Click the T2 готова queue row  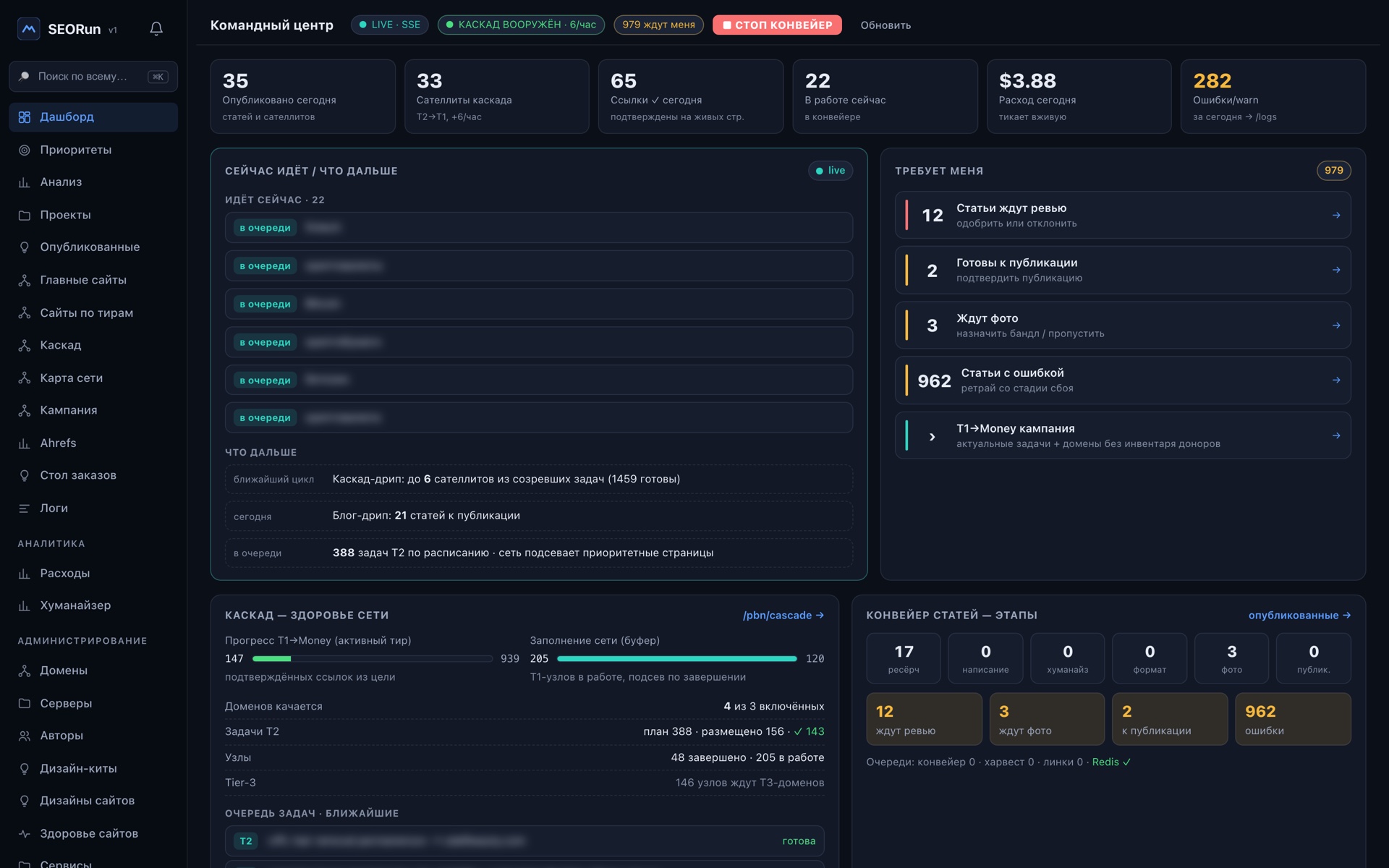point(524,841)
